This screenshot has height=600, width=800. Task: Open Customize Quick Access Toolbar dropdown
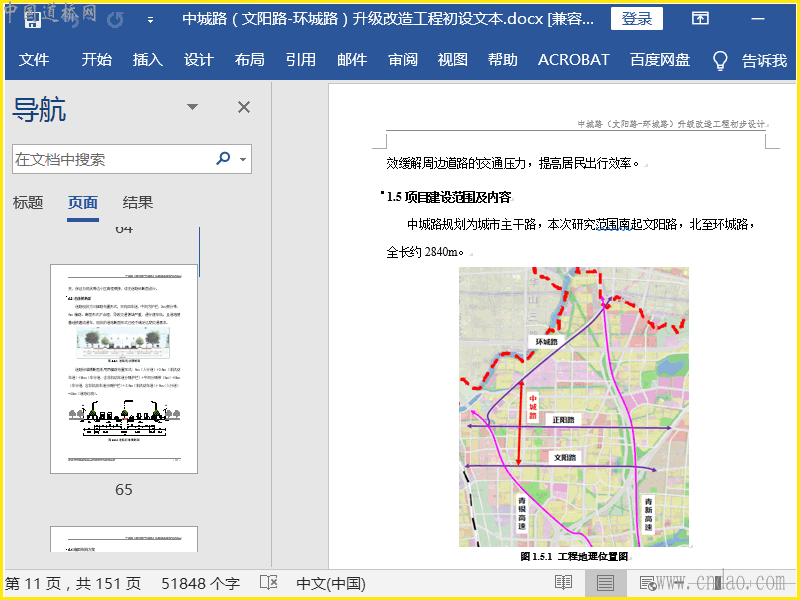pyautogui.click(x=151, y=20)
